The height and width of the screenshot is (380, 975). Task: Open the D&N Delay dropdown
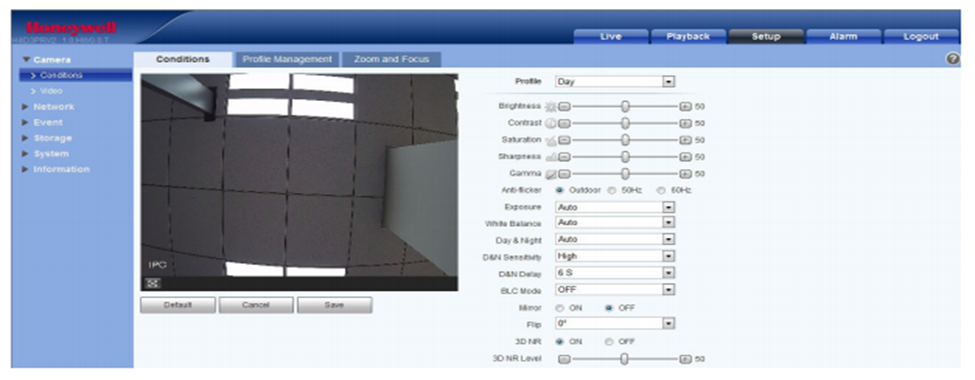tap(614, 273)
